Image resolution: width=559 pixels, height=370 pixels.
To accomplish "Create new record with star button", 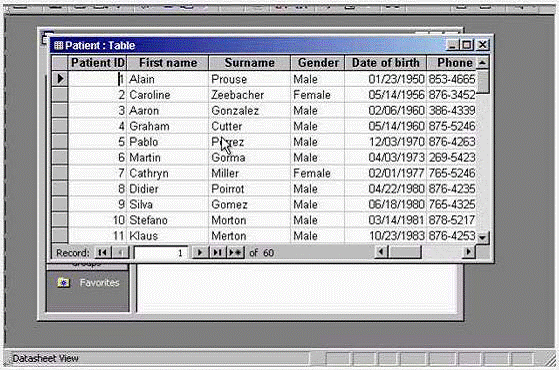I will coord(235,253).
